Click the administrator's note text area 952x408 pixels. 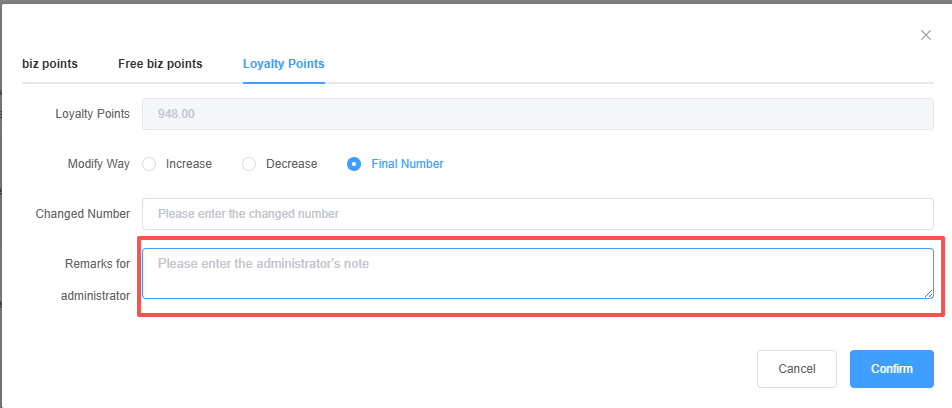538,273
